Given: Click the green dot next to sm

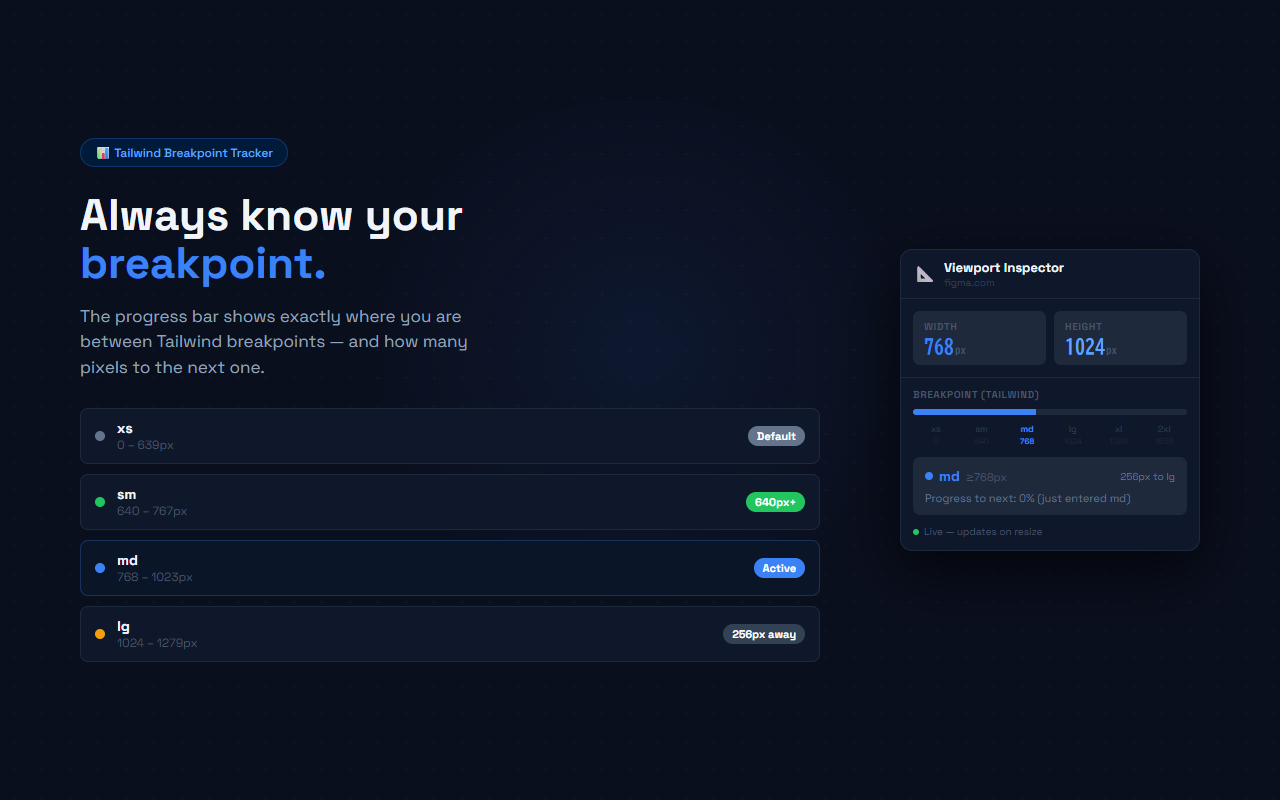Looking at the screenshot, I should pyautogui.click(x=100, y=502).
